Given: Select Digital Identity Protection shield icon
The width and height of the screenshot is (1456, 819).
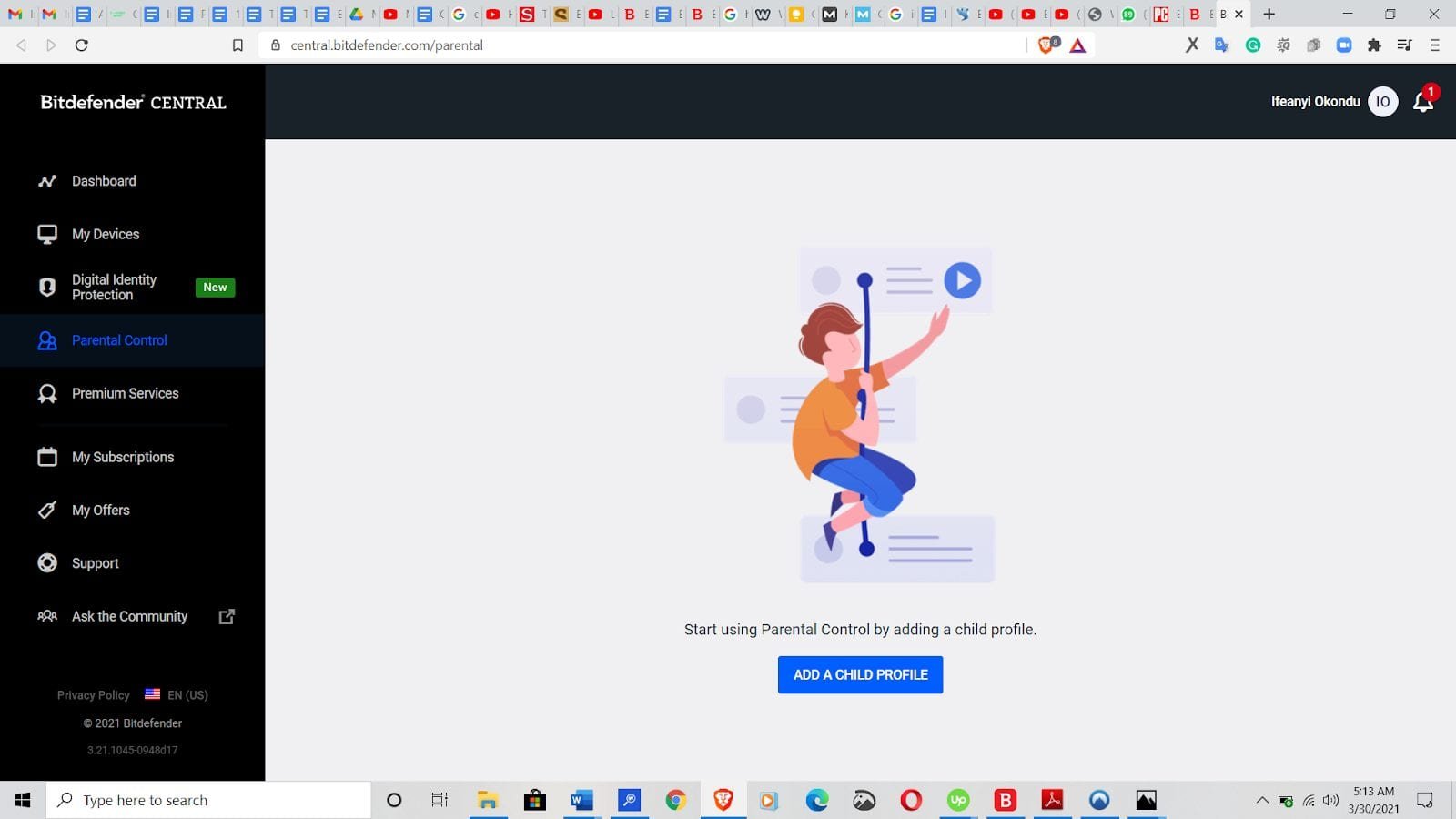Looking at the screenshot, I should coord(47,288).
